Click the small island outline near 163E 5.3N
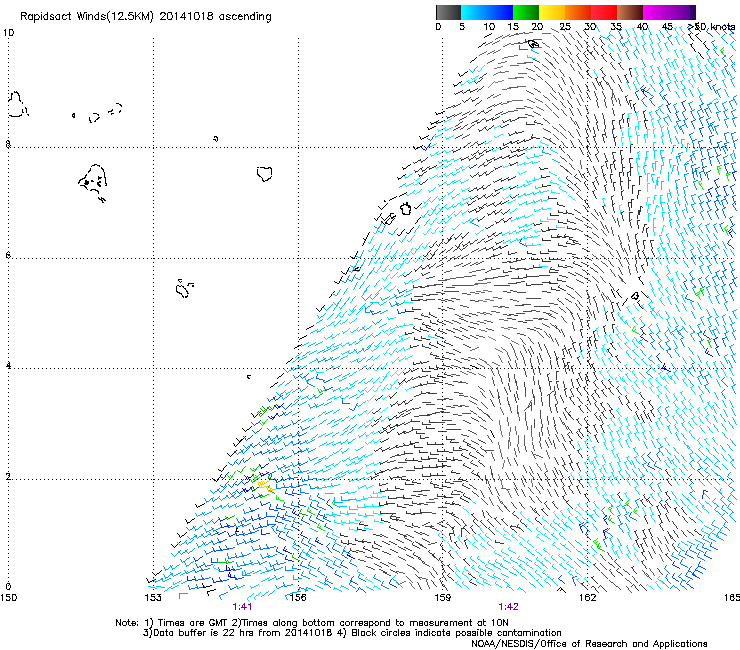 pos(635,296)
